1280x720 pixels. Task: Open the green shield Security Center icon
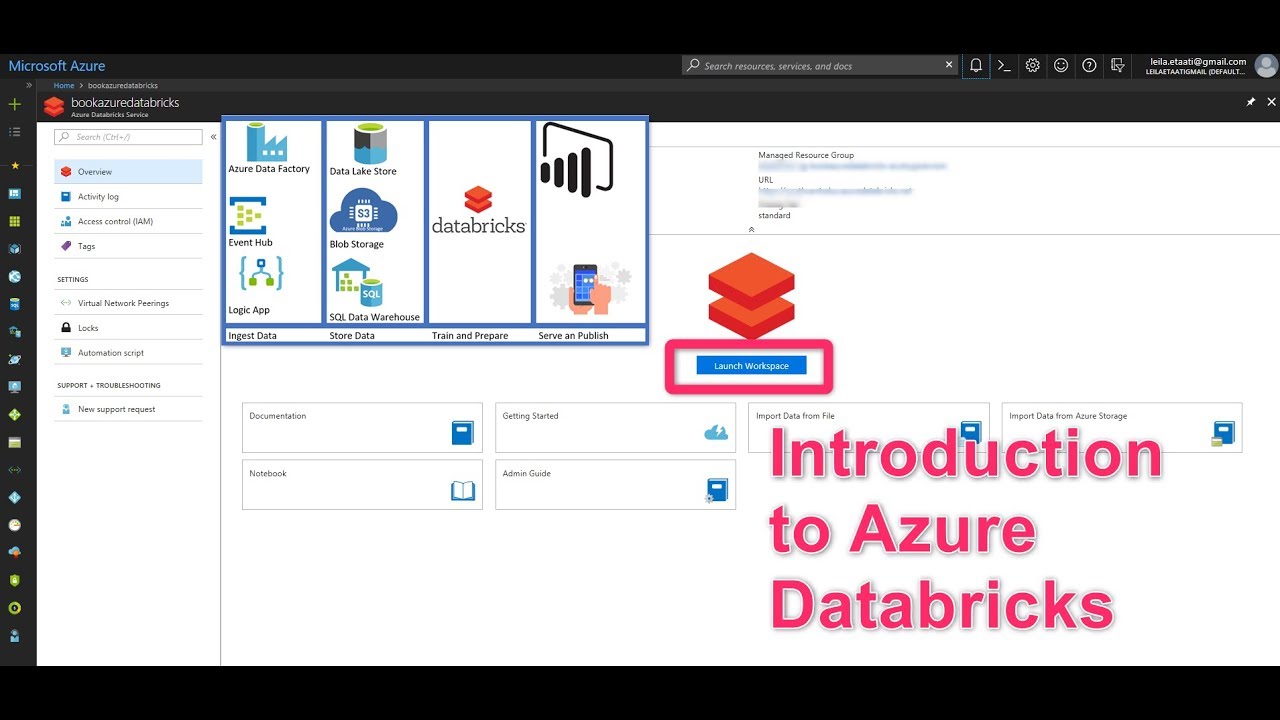coord(14,580)
